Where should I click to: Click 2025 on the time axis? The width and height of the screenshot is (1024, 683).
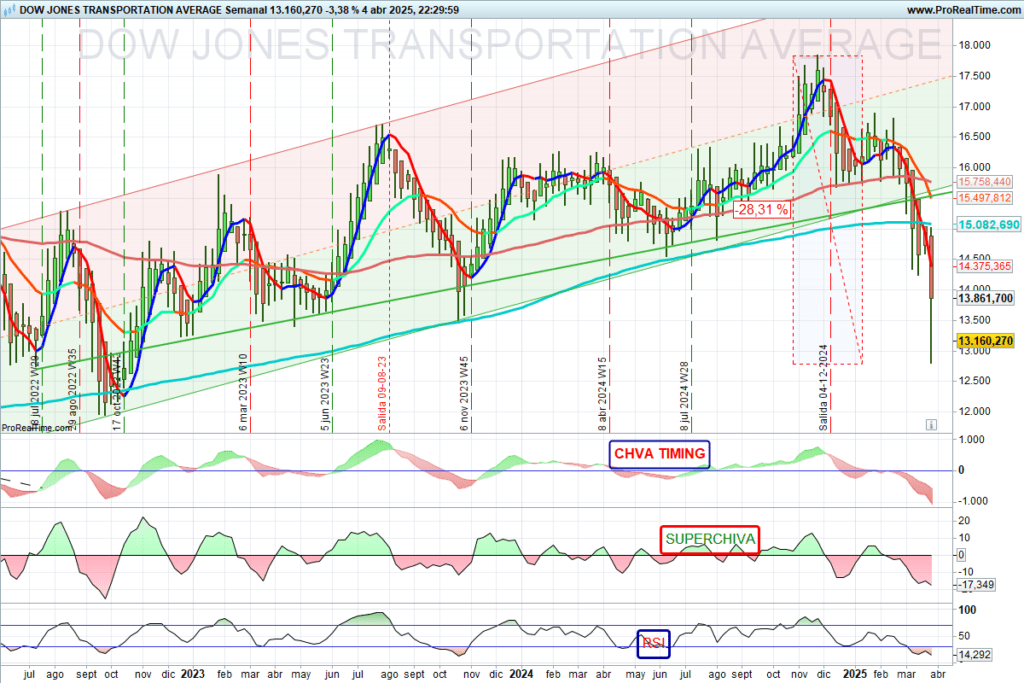[854, 674]
